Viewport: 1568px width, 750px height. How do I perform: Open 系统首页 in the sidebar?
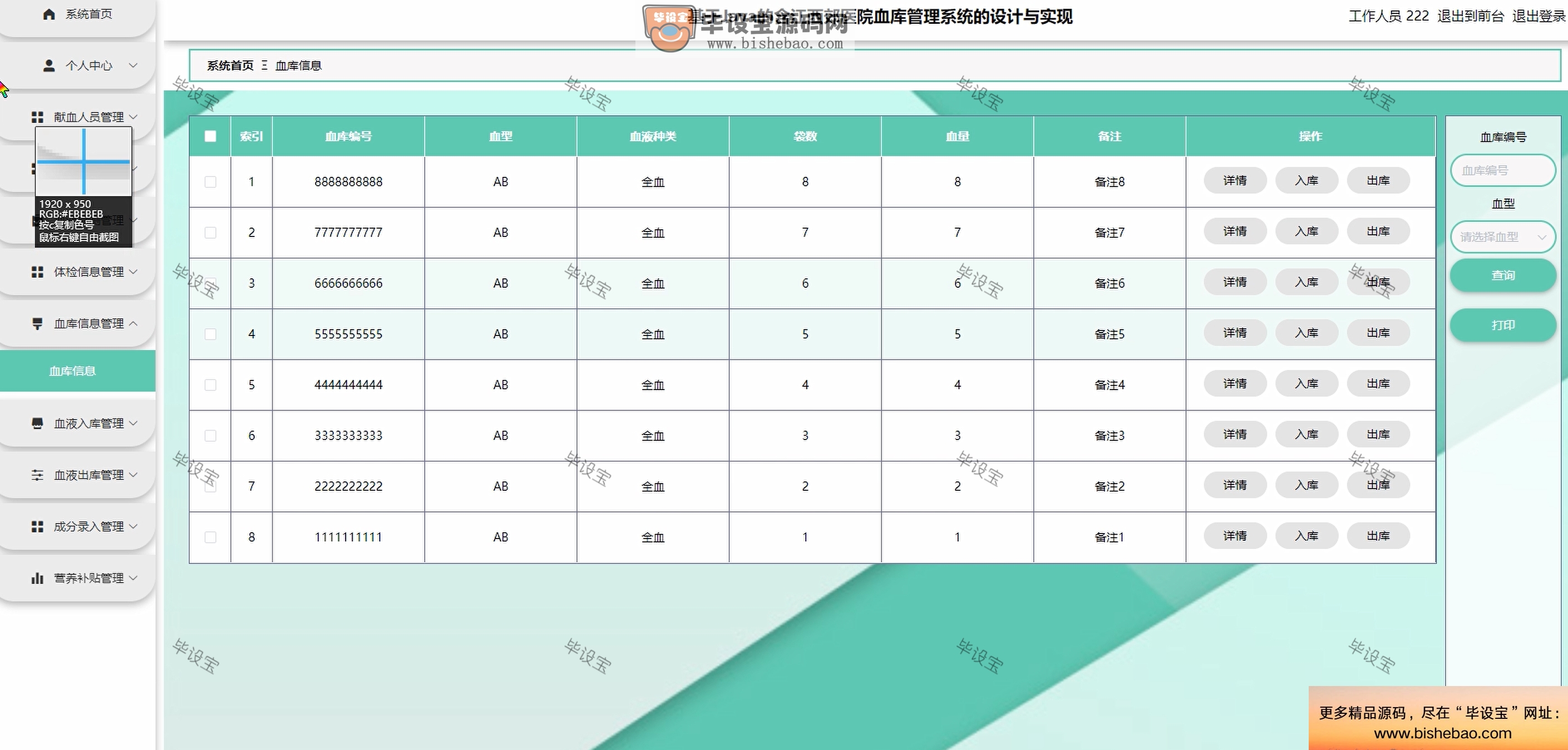point(77,16)
